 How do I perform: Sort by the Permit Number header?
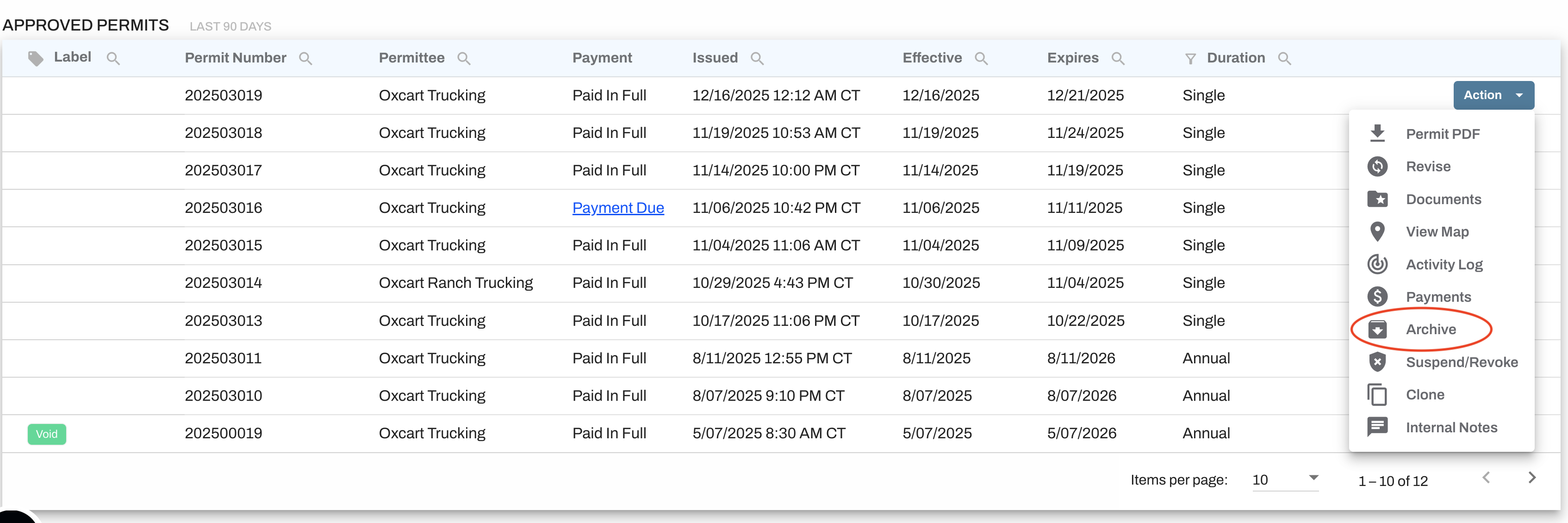[x=236, y=58]
